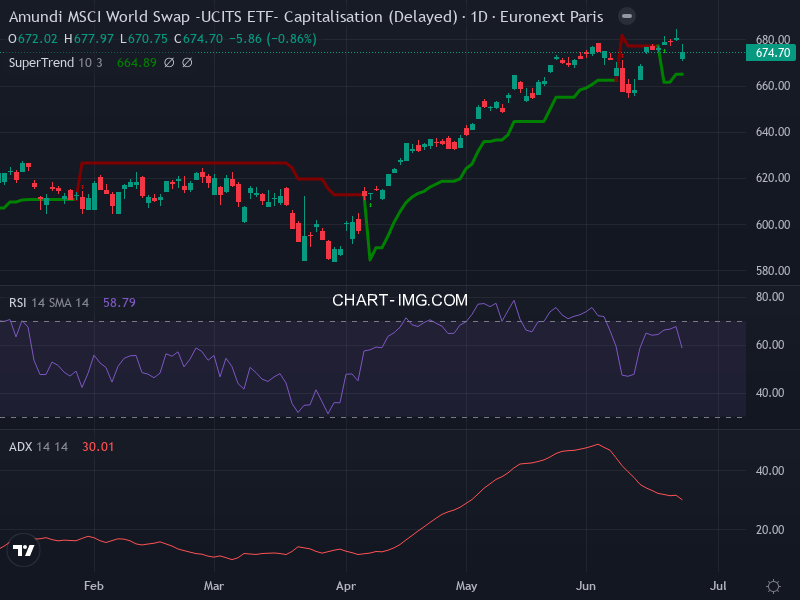Click the latest candlestick on the chart
The image size is (800, 600).
pyautogui.click(x=683, y=53)
